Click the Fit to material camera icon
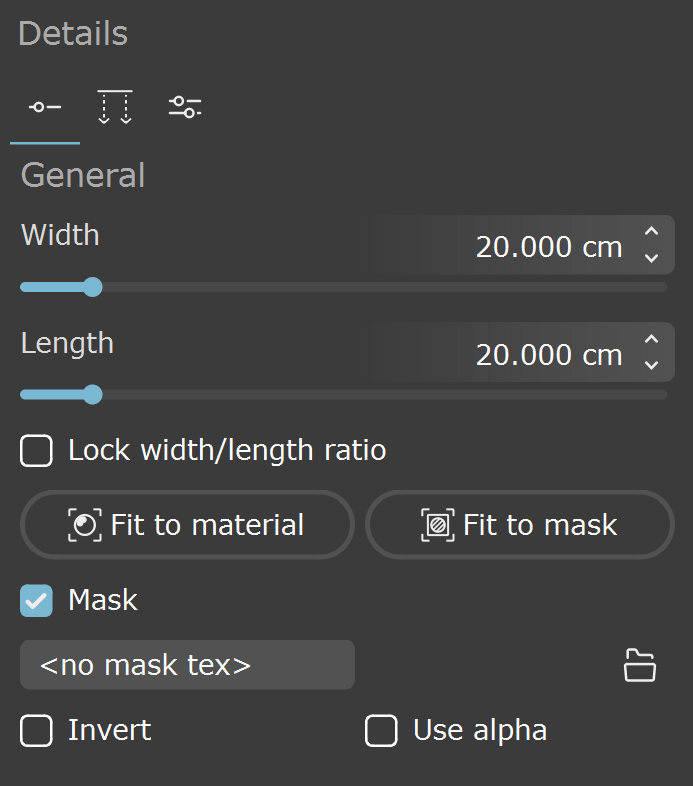Screen dimensions: 693x786 85,525
